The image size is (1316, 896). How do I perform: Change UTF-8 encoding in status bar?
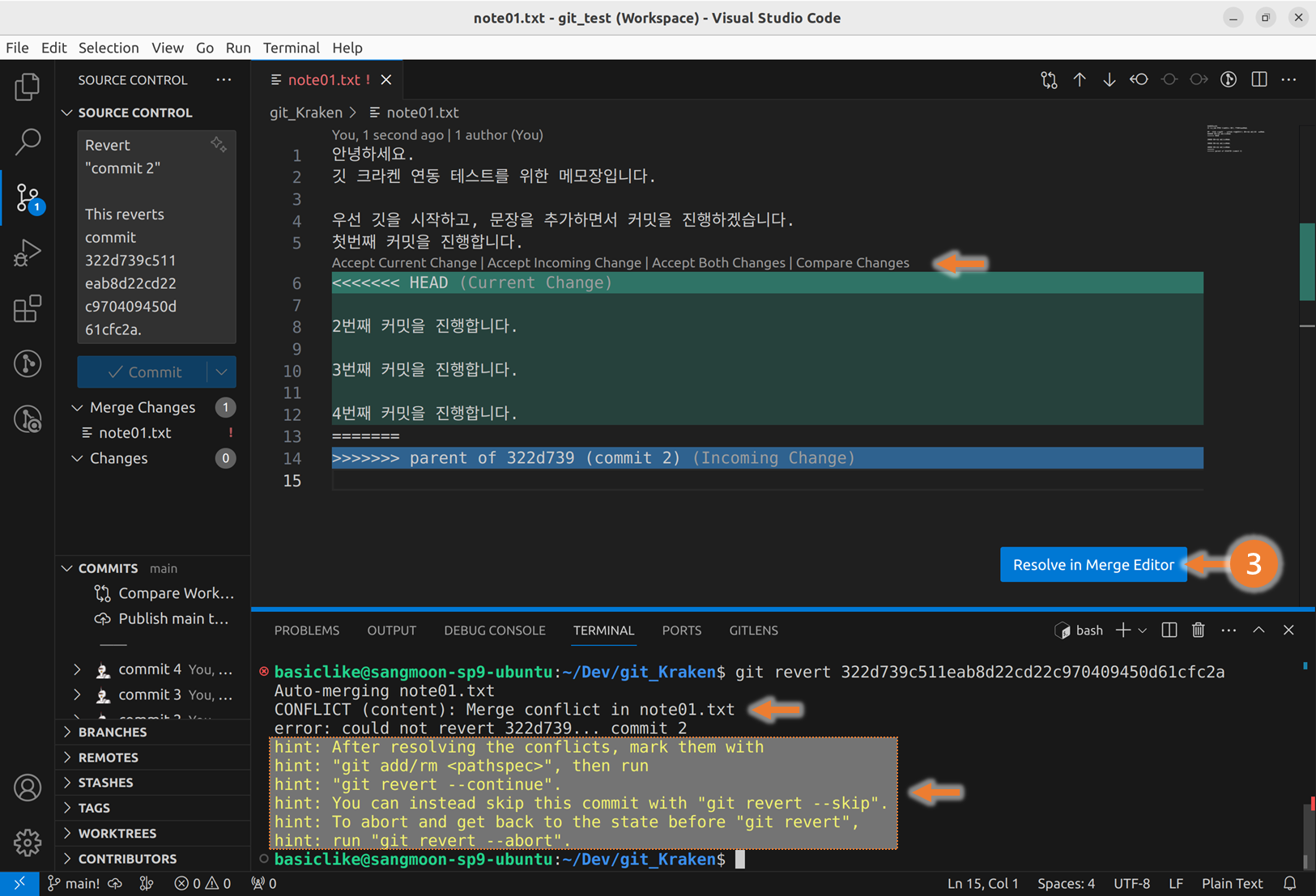click(1131, 884)
